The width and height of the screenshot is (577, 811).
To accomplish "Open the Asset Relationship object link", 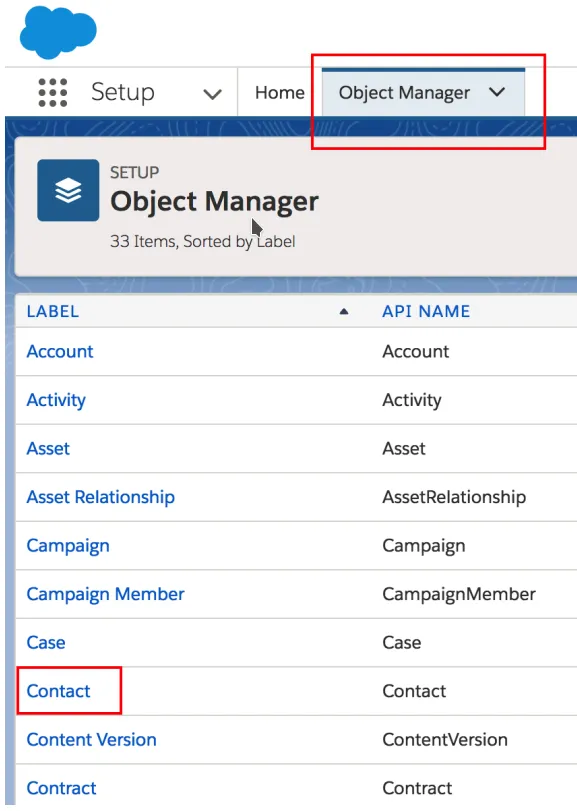I will pos(101,497).
